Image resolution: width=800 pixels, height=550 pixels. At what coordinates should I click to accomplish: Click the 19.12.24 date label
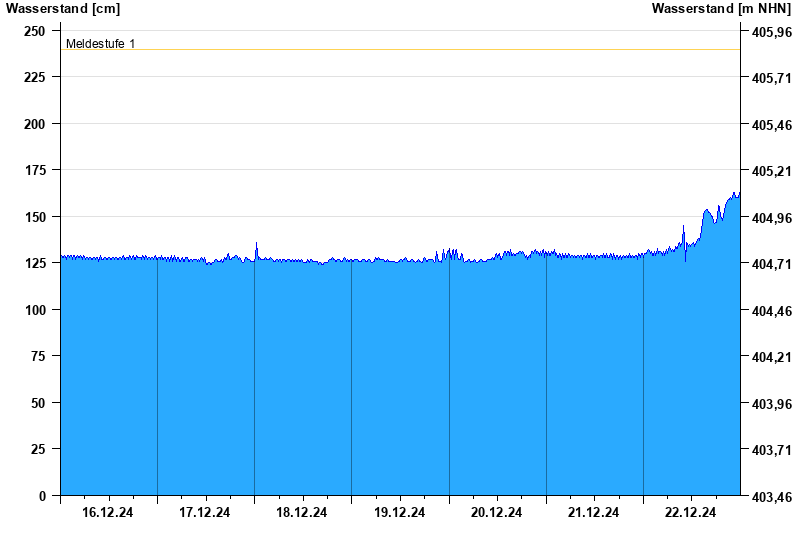tap(399, 513)
